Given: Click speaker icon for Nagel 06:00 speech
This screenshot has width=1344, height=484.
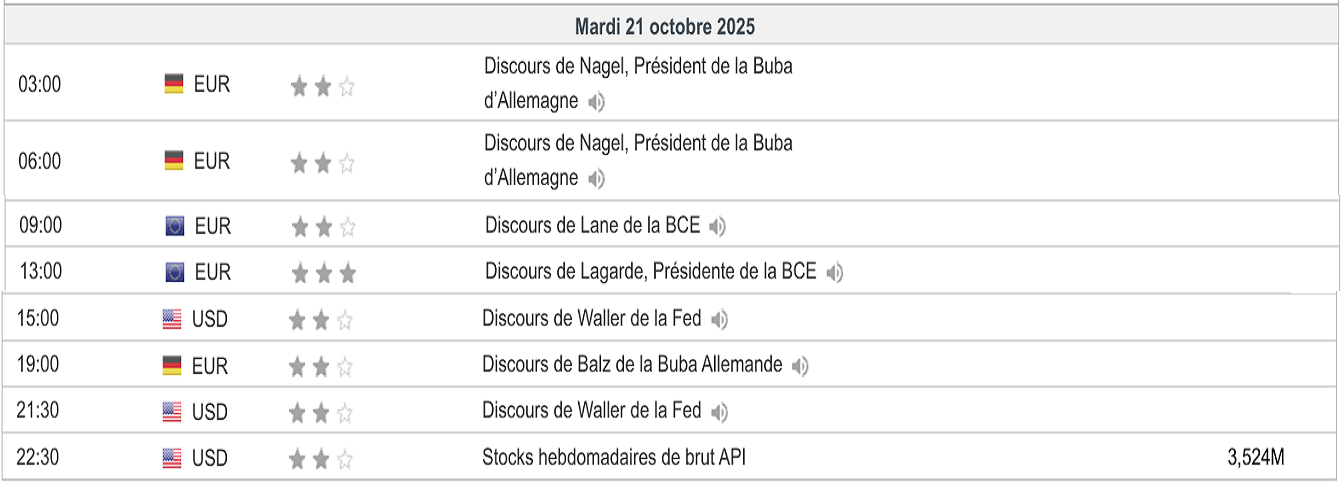Looking at the screenshot, I should 597,179.
